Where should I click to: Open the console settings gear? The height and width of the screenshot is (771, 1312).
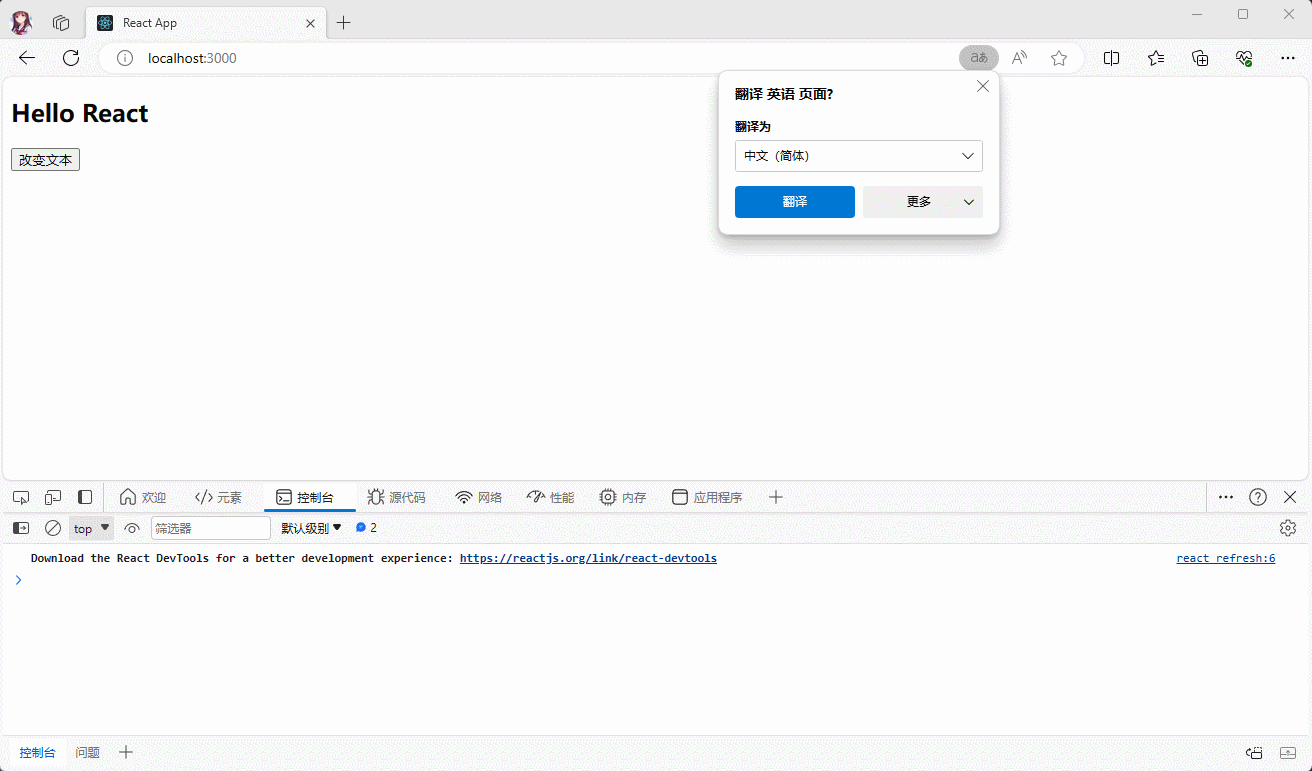point(1288,528)
